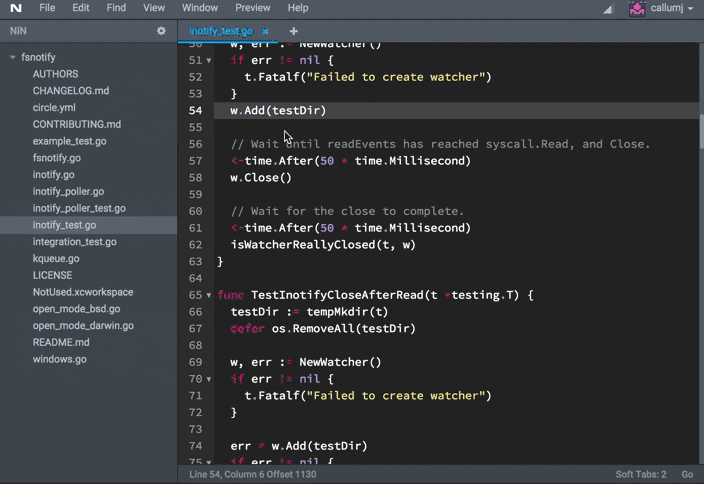Viewport: 704px width, 484px height.
Task: Click the signal indicator icon in title bar
Action: click(x=608, y=9)
